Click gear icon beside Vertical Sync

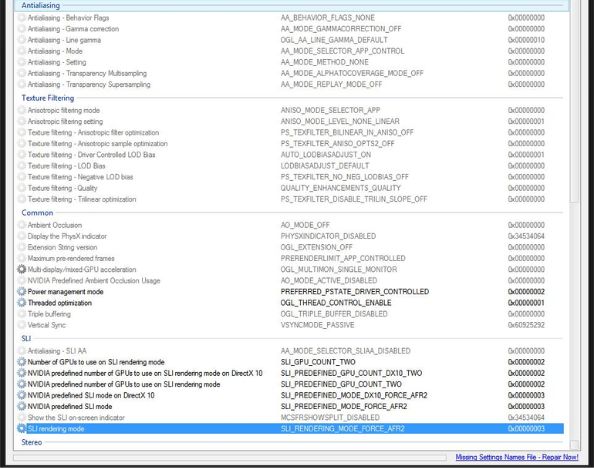point(22,325)
